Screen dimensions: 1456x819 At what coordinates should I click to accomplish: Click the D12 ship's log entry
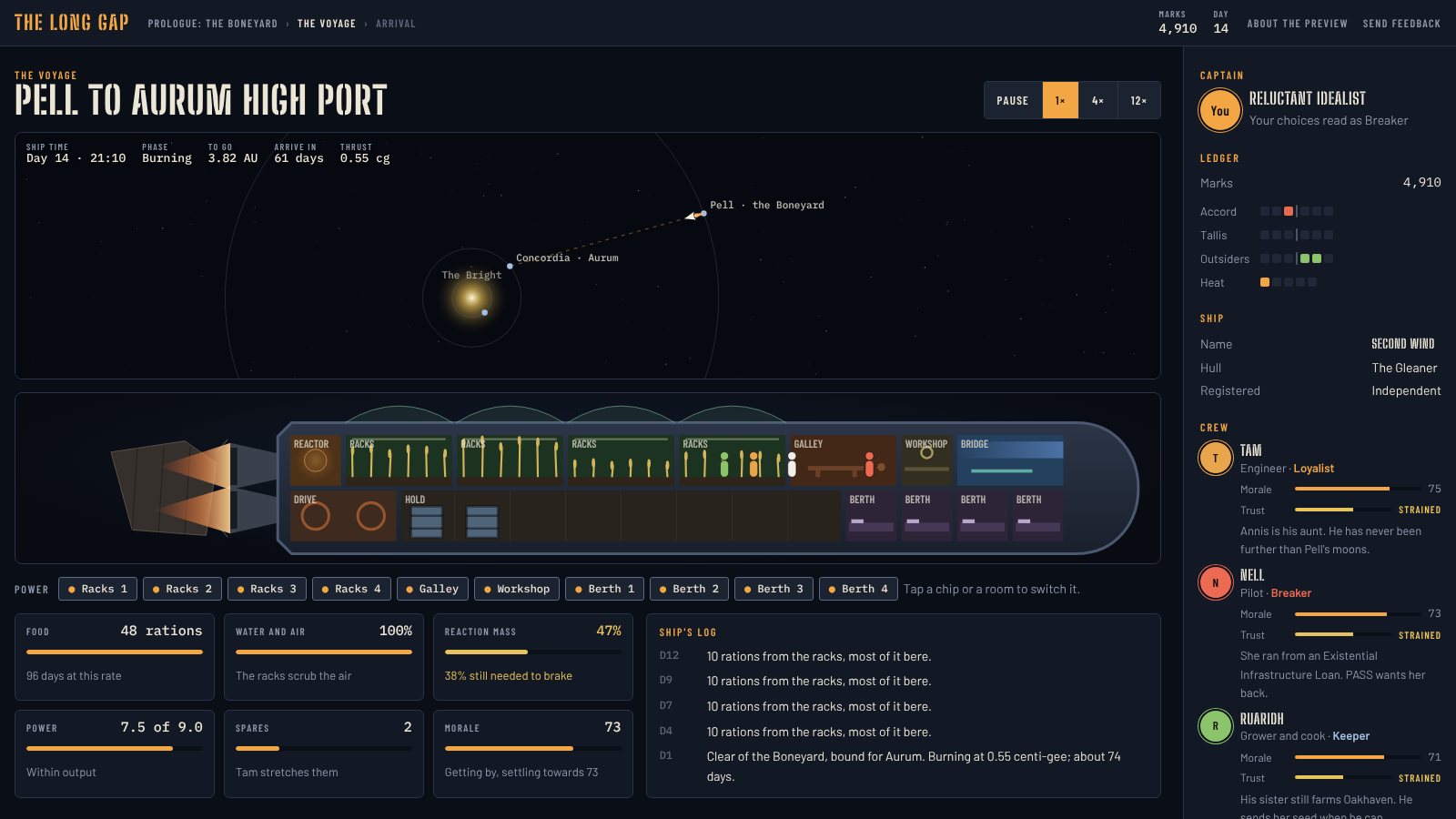tap(903, 656)
